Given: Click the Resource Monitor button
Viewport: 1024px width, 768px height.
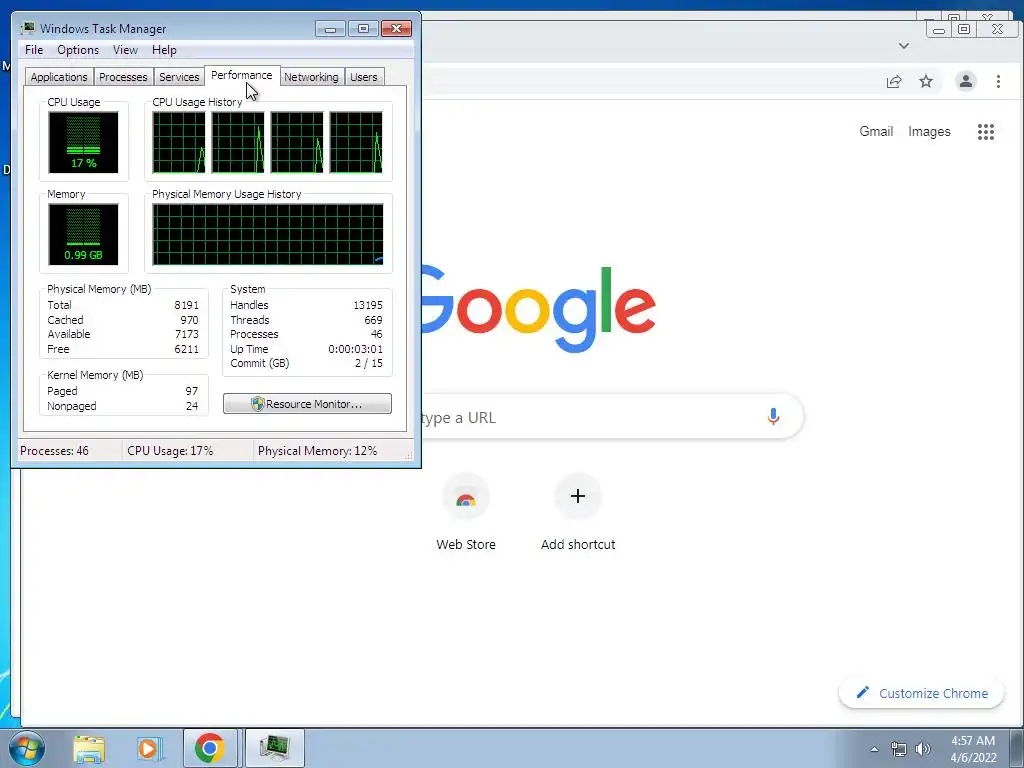Looking at the screenshot, I should coord(307,404).
